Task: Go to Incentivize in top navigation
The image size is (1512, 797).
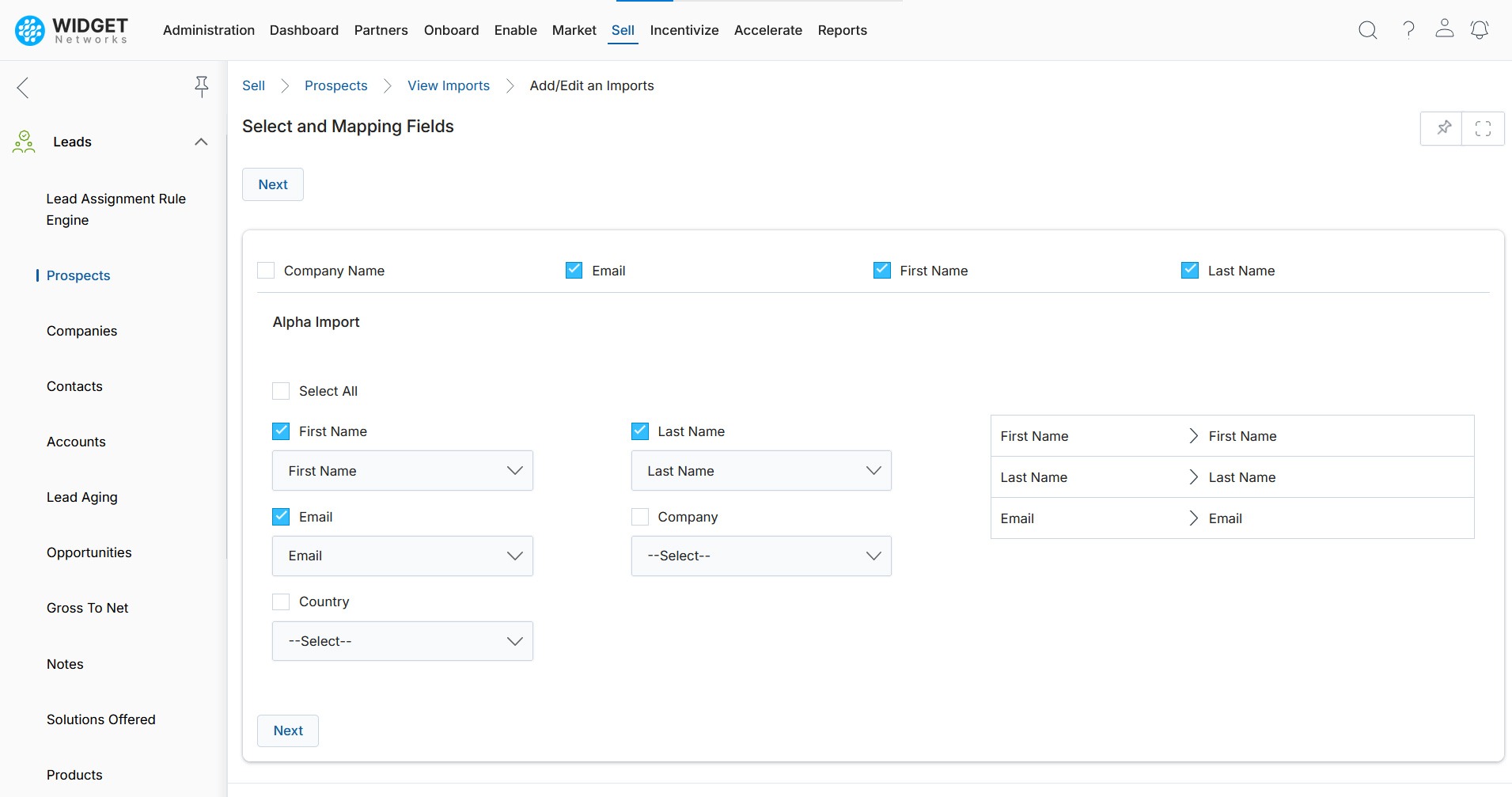Action: point(684,30)
